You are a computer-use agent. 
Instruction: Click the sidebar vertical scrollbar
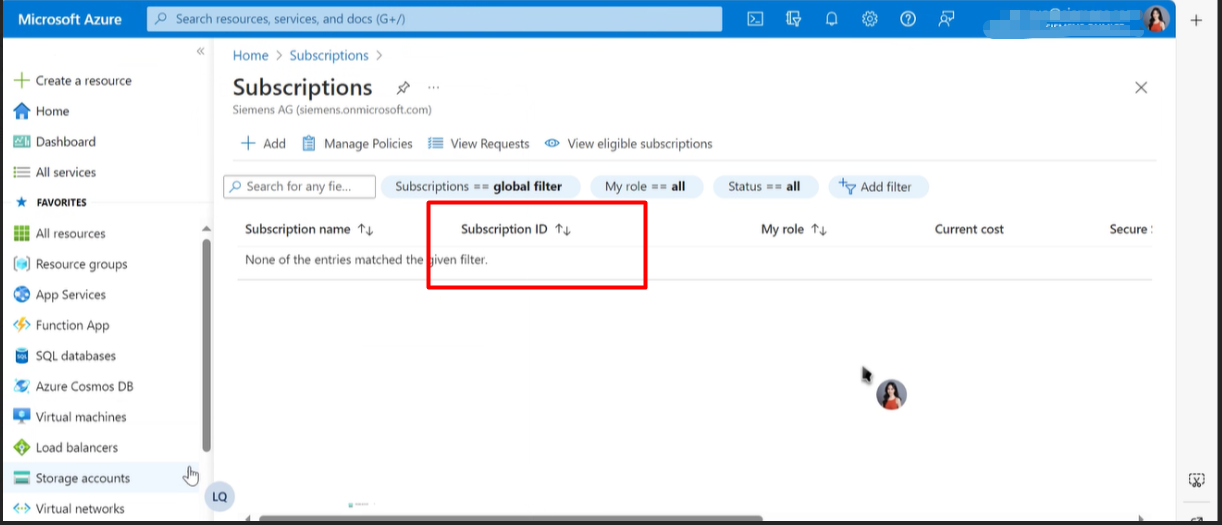[x=207, y=345]
